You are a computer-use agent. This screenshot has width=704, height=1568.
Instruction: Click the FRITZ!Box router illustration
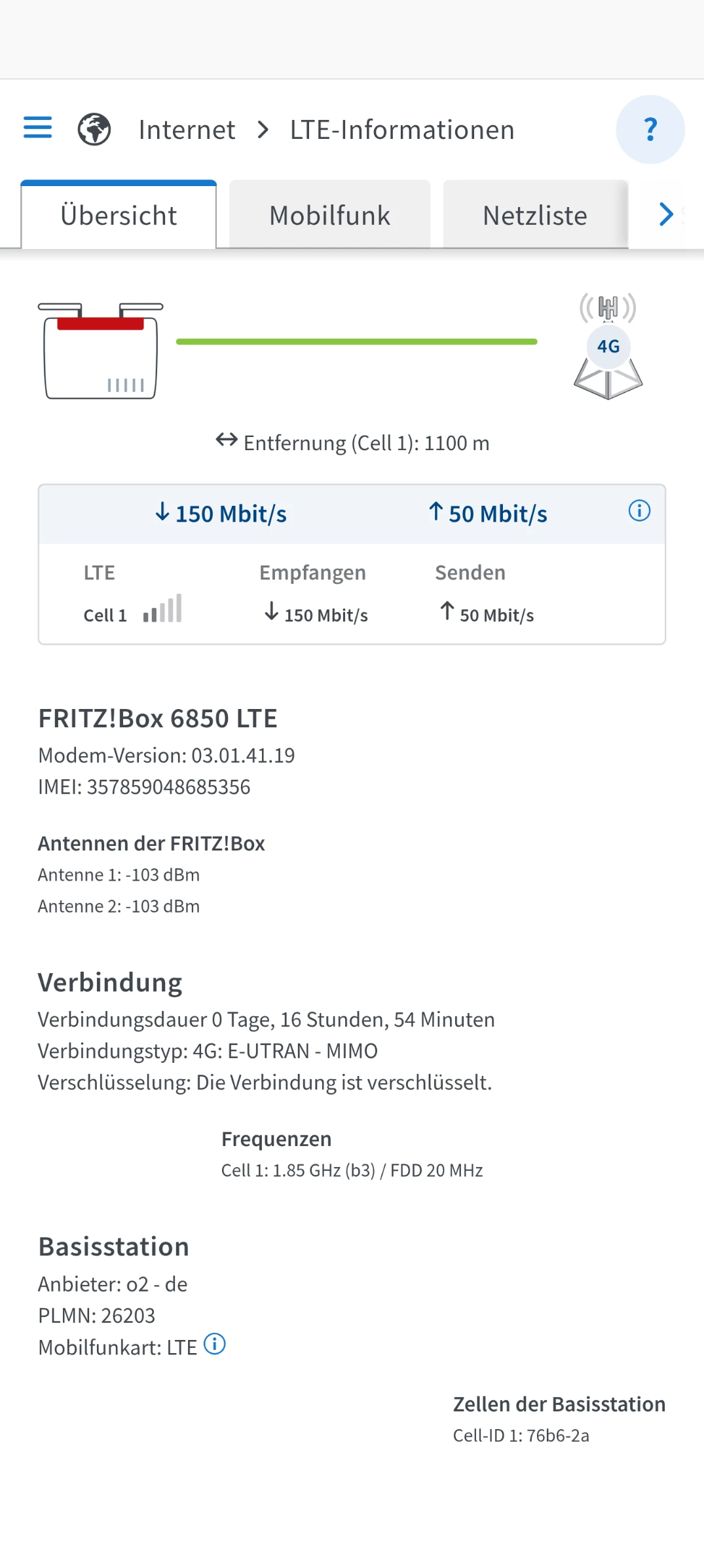coord(100,351)
